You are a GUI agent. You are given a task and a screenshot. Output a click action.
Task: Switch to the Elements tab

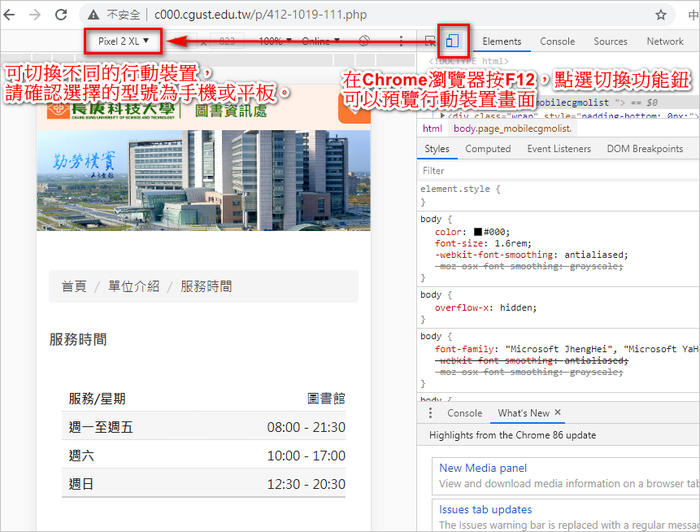[x=501, y=41]
